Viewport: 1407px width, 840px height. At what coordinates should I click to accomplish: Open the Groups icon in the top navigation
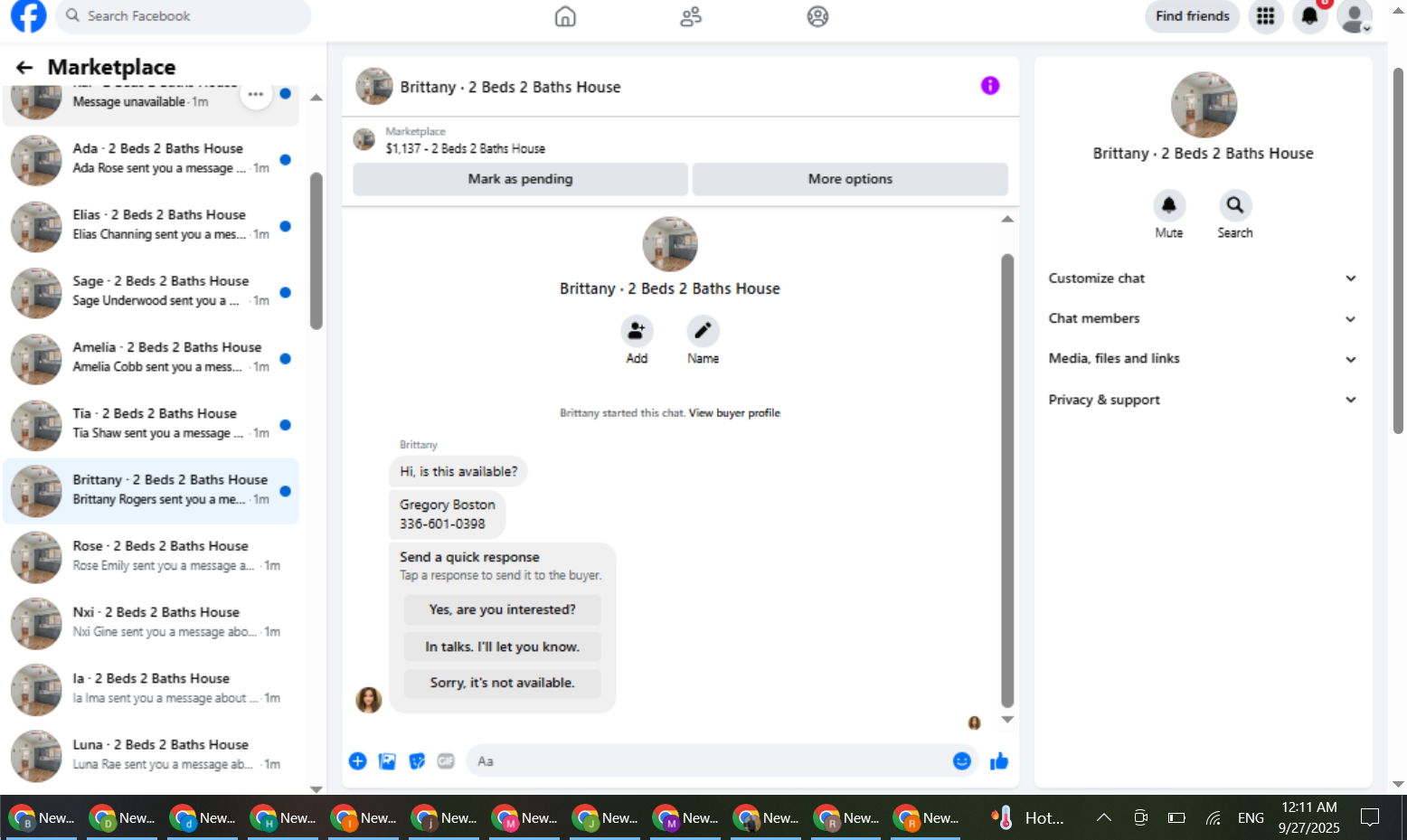tap(817, 16)
